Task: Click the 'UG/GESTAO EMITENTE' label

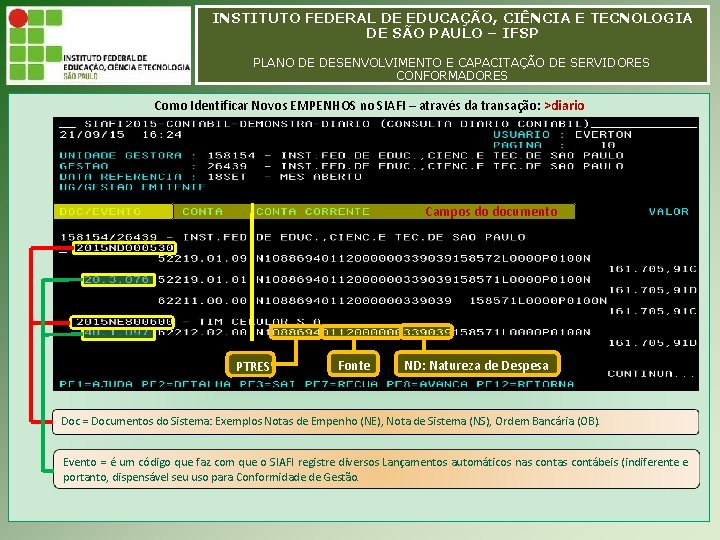Action: [133, 187]
